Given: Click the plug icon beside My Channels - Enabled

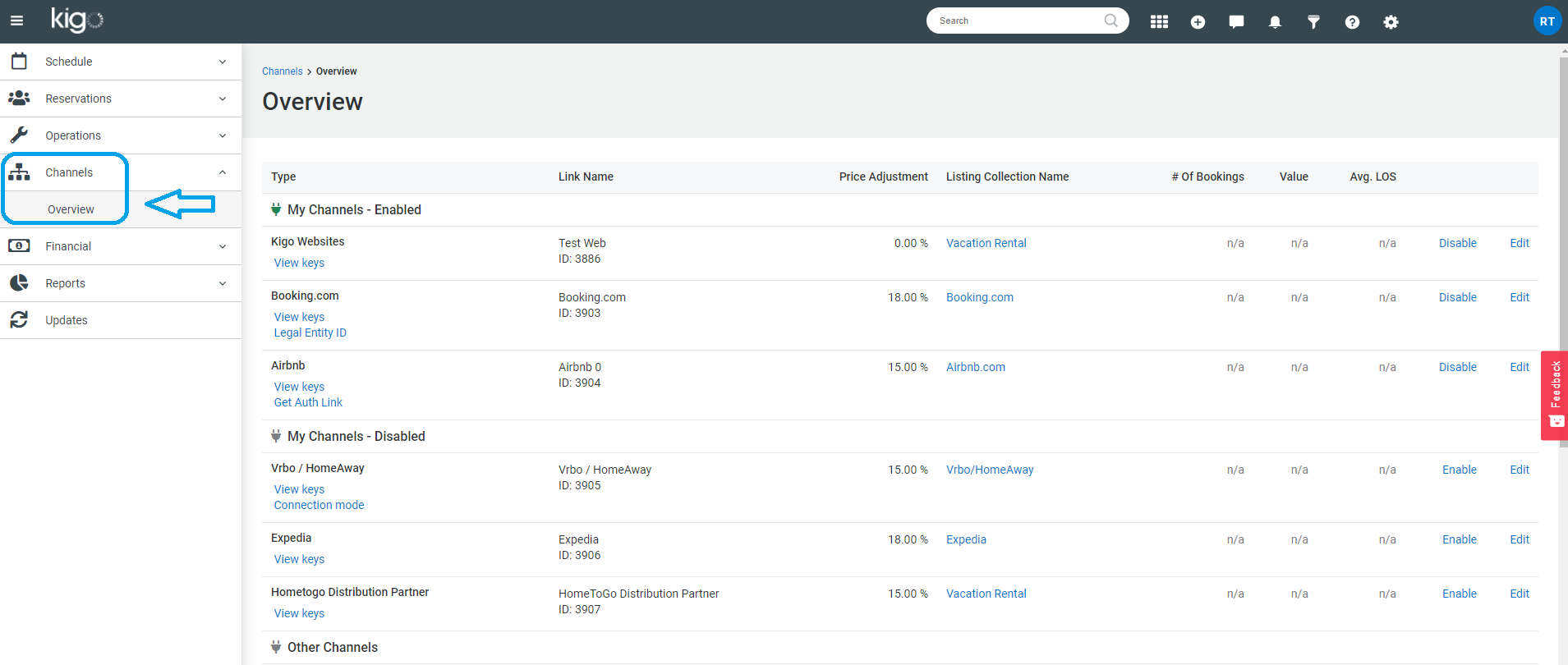Looking at the screenshot, I should click(x=276, y=209).
